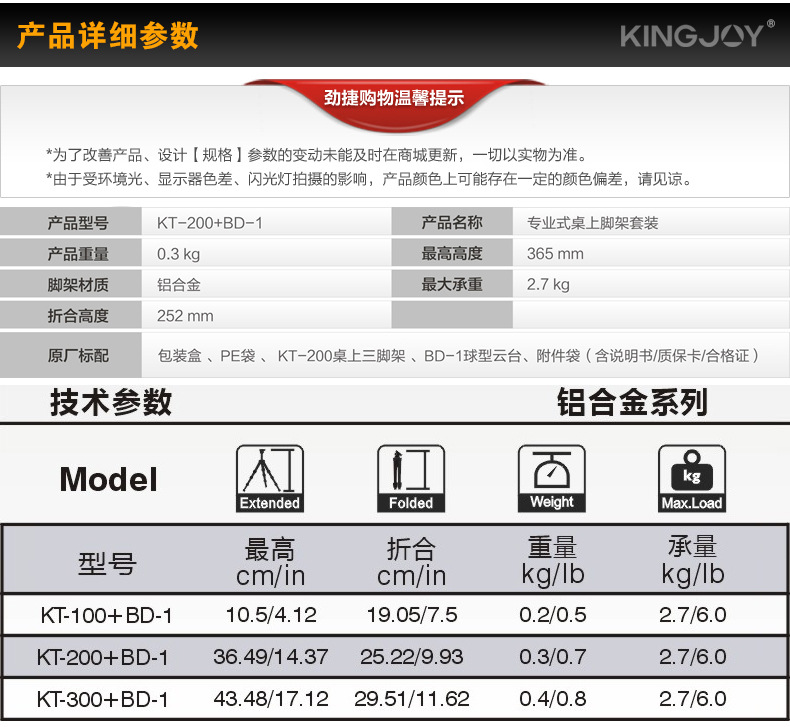The width and height of the screenshot is (790, 727).
Task: Click the Weight scale icon
Action: [x=552, y=478]
